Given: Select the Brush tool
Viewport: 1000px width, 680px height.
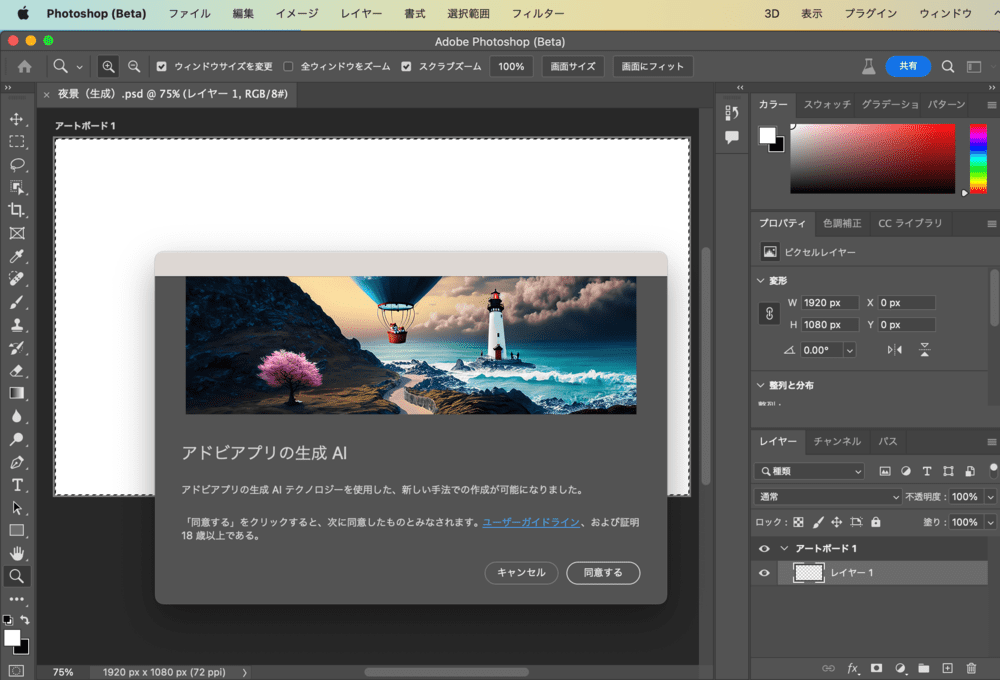Looking at the screenshot, I should tap(17, 302).
